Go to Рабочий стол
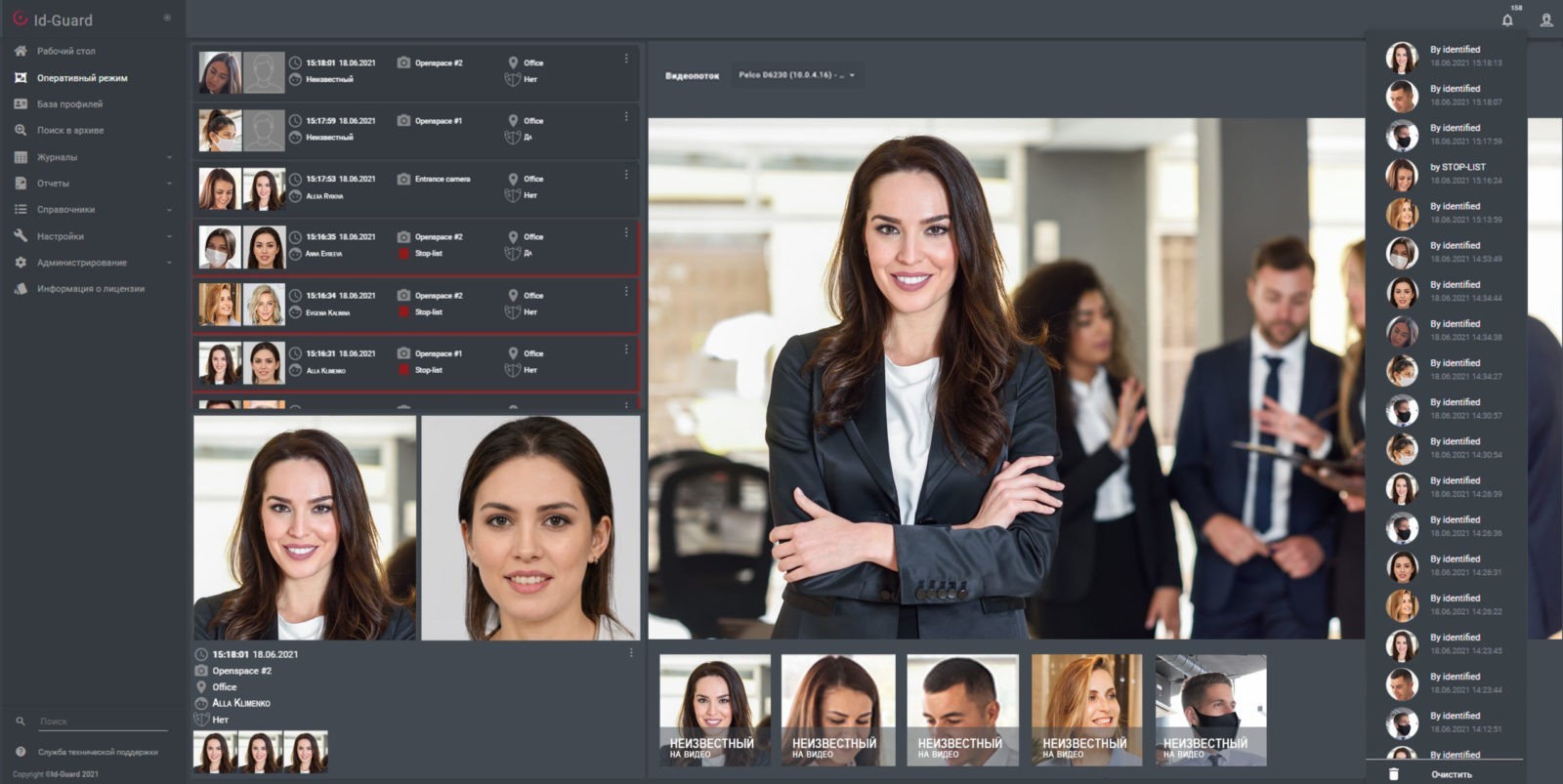Viewport: 1563px width, 784px height. pos(65,51)
